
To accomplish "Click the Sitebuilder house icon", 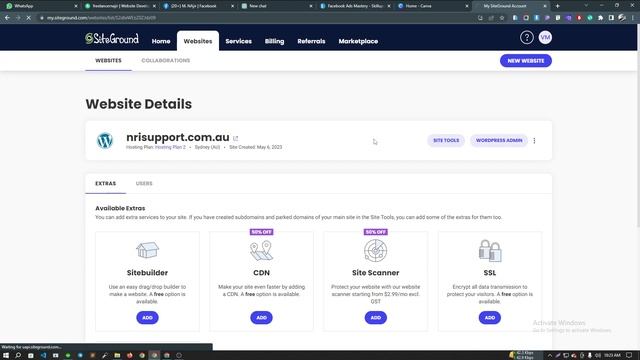I will (147, 250).
